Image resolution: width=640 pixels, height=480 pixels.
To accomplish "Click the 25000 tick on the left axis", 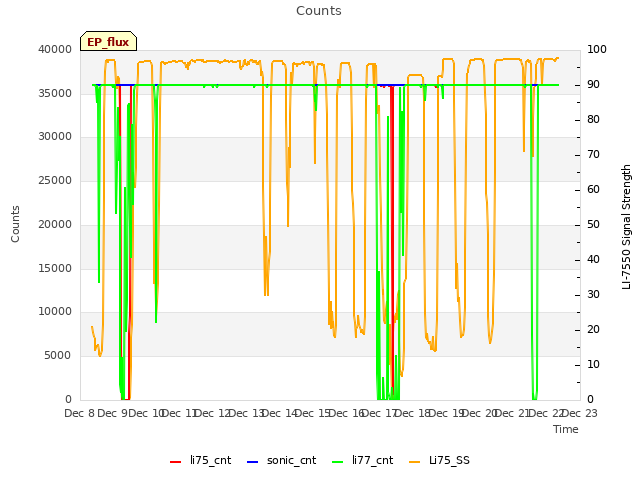I will (x=55, y=180).
